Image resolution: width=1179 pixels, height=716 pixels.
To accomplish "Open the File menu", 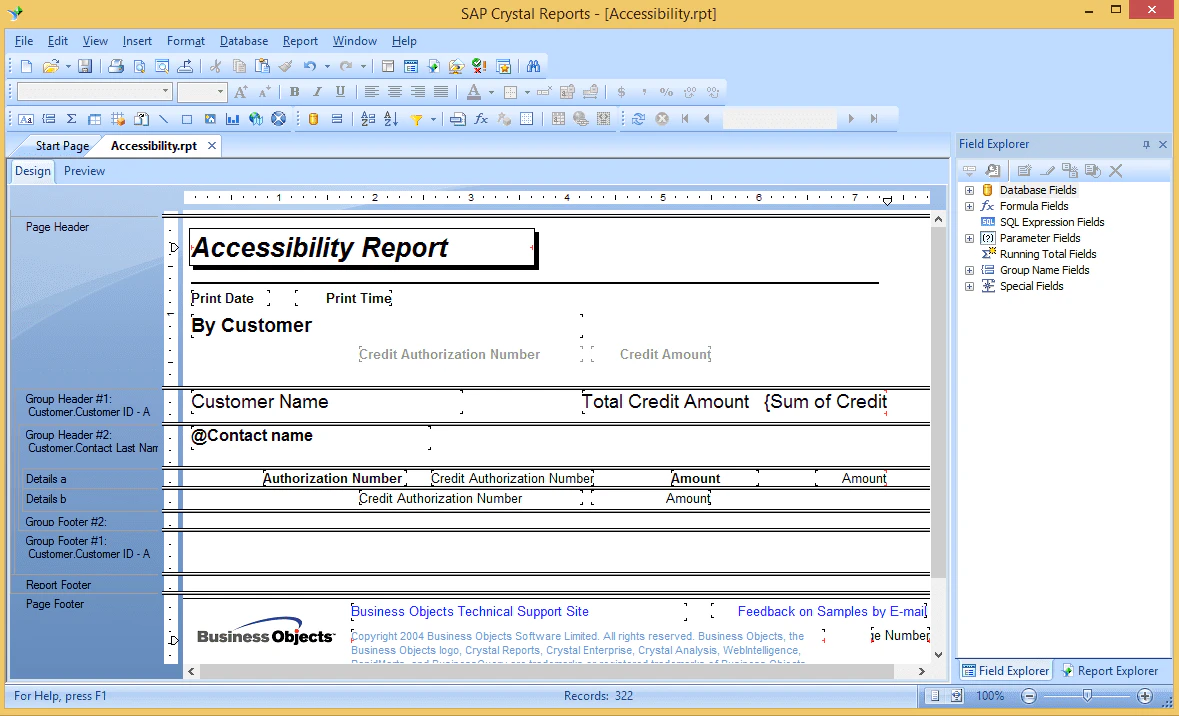I will [x=23, y=41].
